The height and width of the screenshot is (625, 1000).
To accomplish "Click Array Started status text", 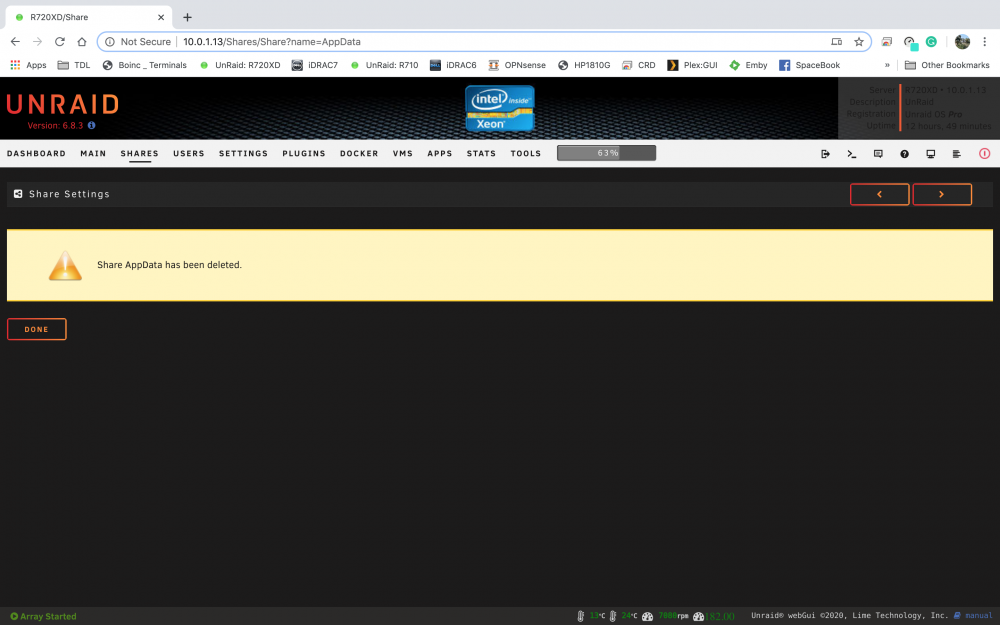I will (x=48, y=616).
